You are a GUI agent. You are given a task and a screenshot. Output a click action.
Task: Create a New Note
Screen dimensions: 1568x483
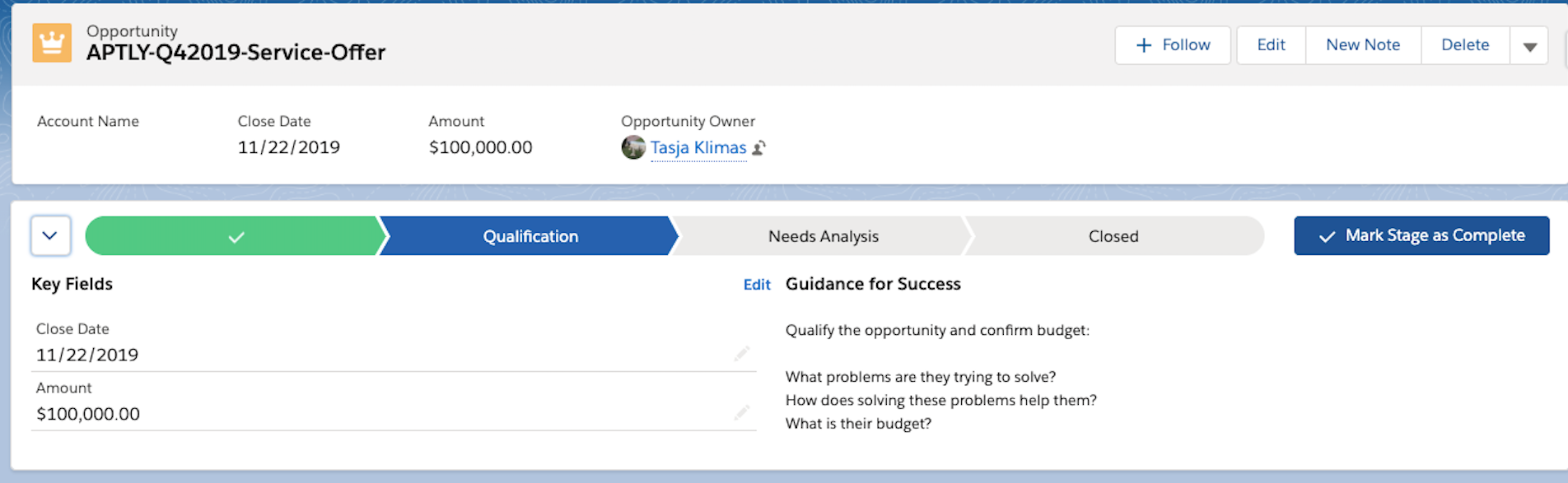[x=1362, y=45]
